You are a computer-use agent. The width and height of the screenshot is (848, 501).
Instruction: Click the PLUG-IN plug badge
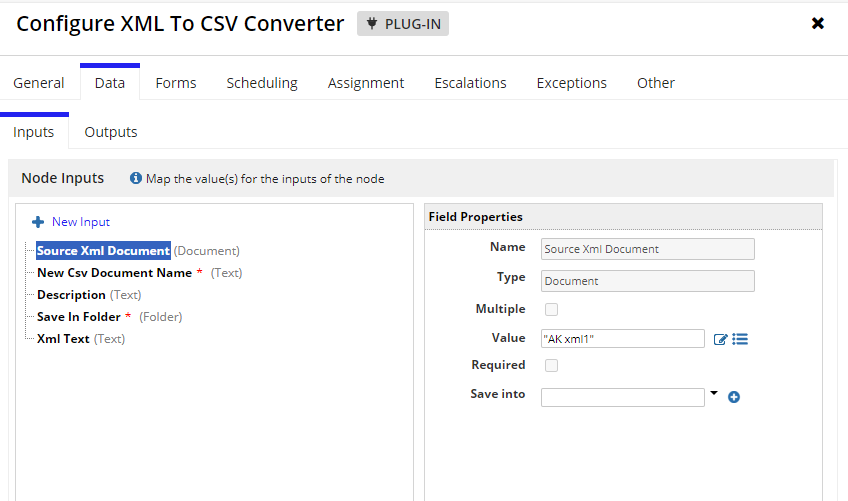(403, 24)
